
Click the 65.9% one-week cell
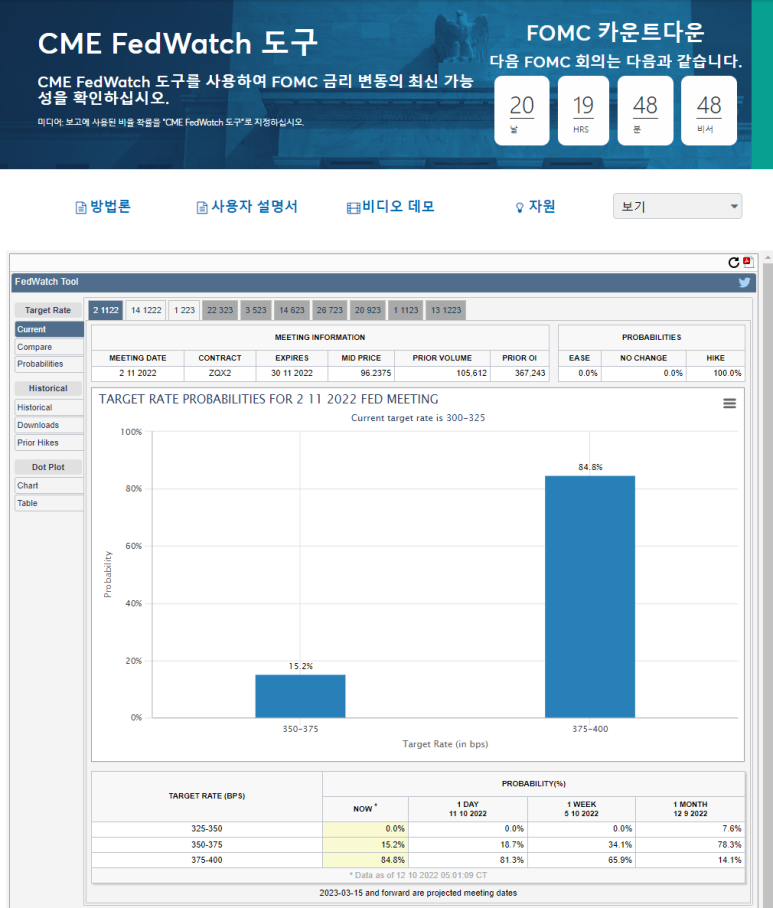581,861
